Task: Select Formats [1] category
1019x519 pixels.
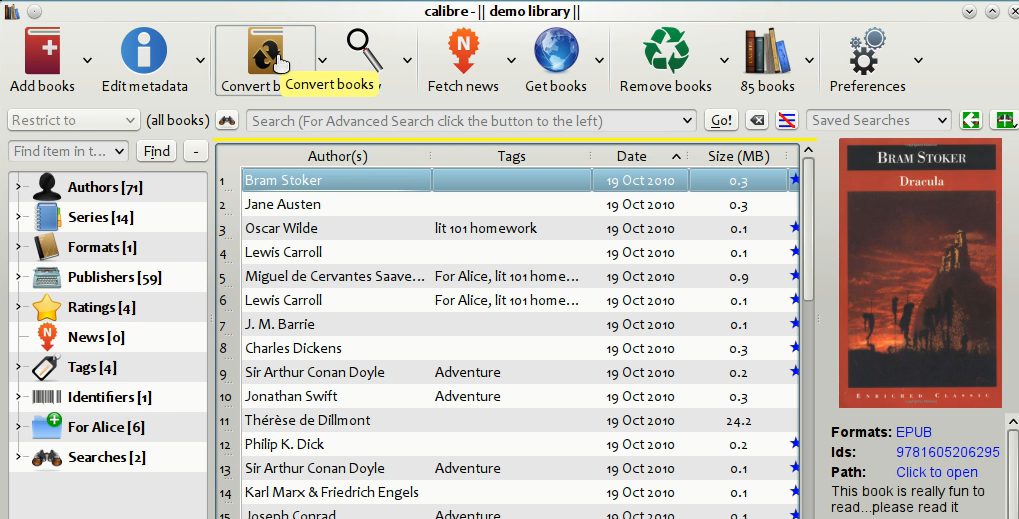Action: [102, 247]
